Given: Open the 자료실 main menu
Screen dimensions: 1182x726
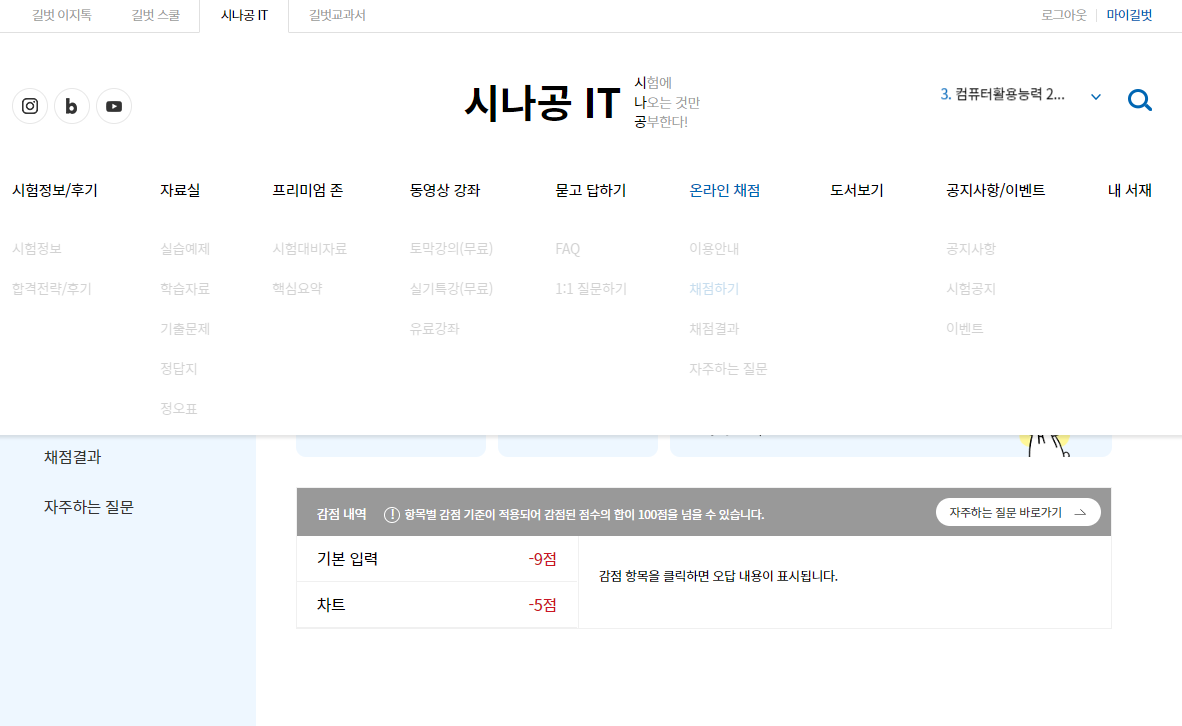Looking at the screenshot, I should point(180,190).
